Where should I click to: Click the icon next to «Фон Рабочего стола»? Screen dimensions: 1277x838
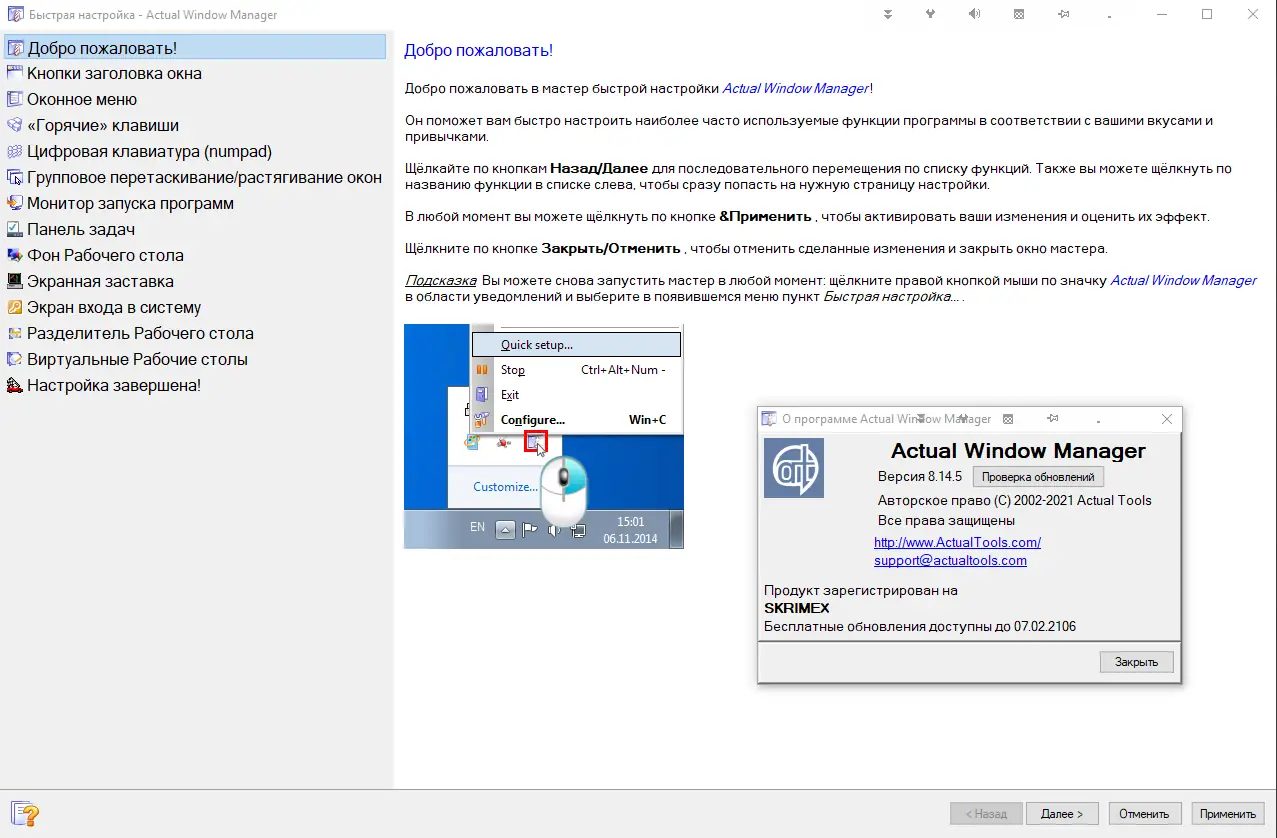(14, 255)
